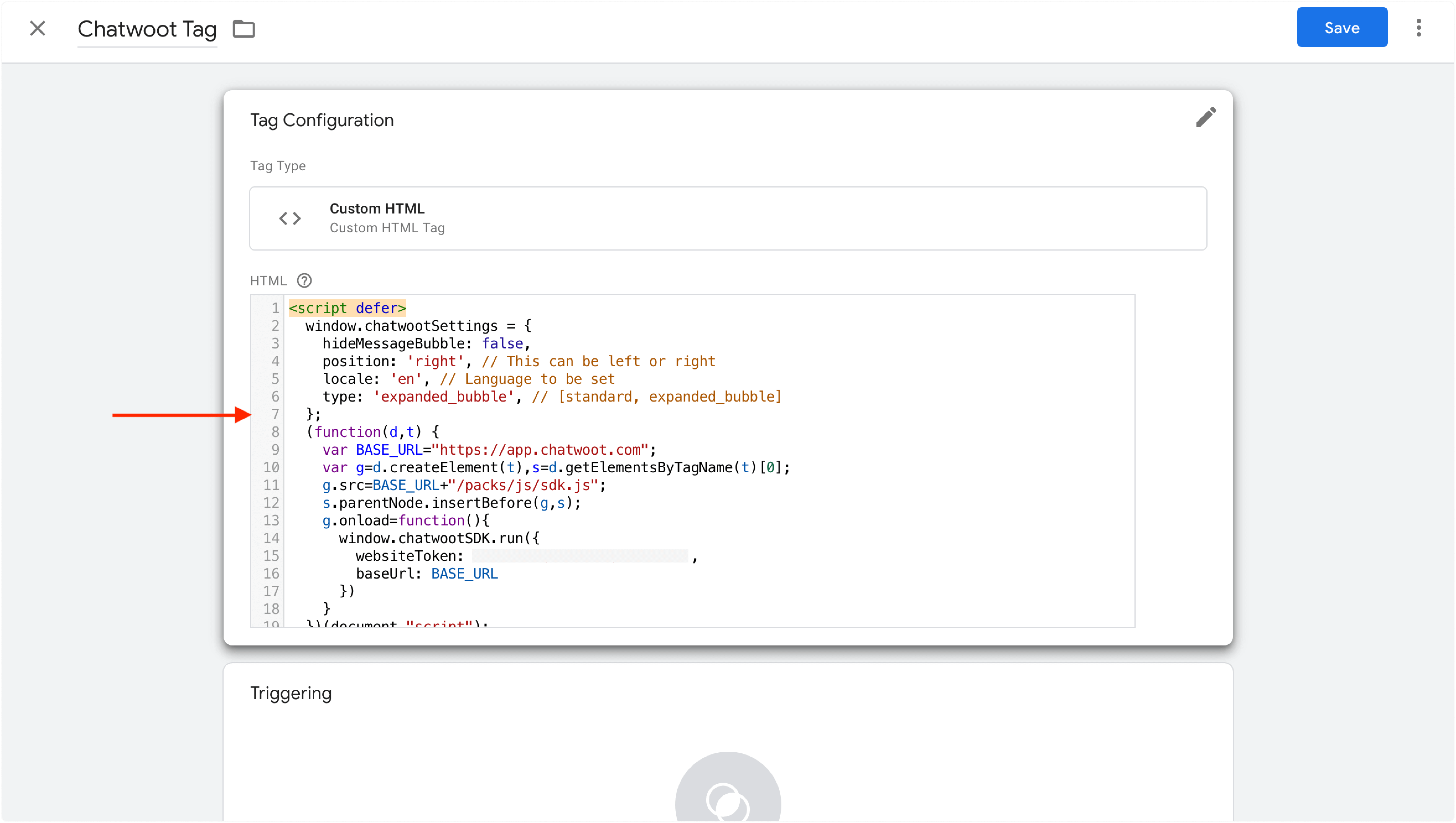Open the three-dot more options menu
The width and height of the screenshot is (1456, 823).
(1418, 28)
